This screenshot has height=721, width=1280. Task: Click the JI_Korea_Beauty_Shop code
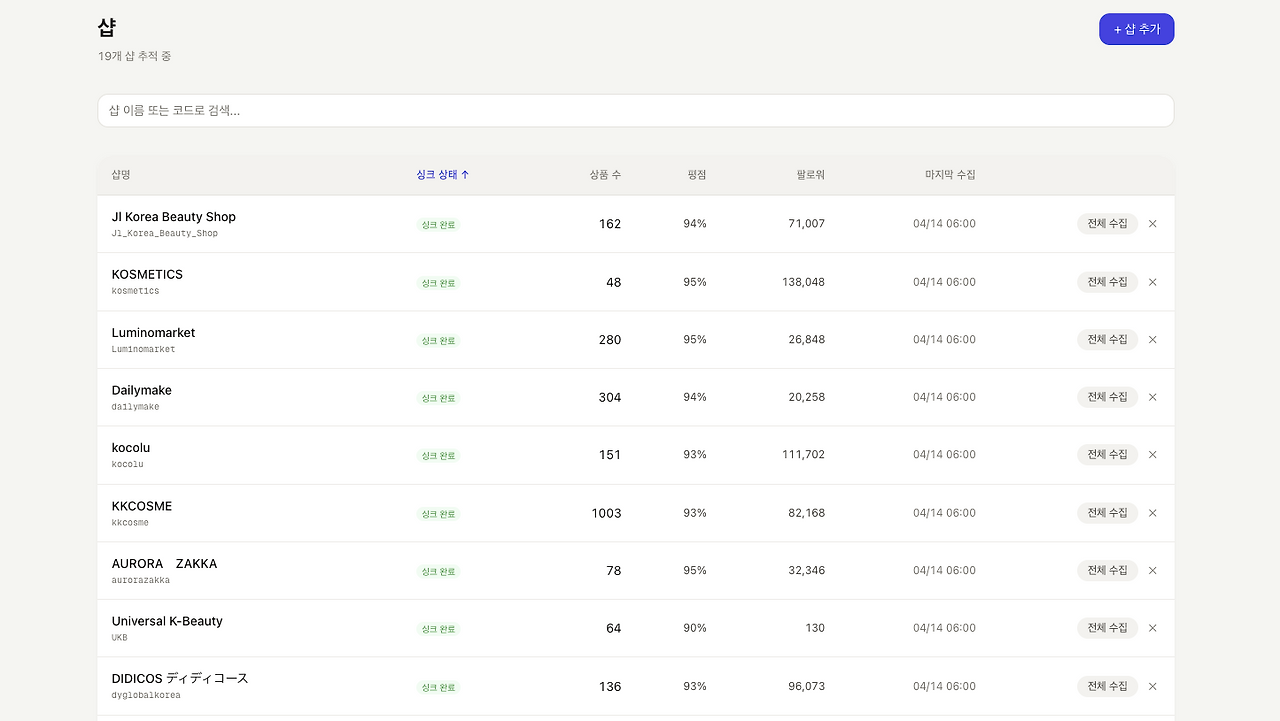click(165, 234)
